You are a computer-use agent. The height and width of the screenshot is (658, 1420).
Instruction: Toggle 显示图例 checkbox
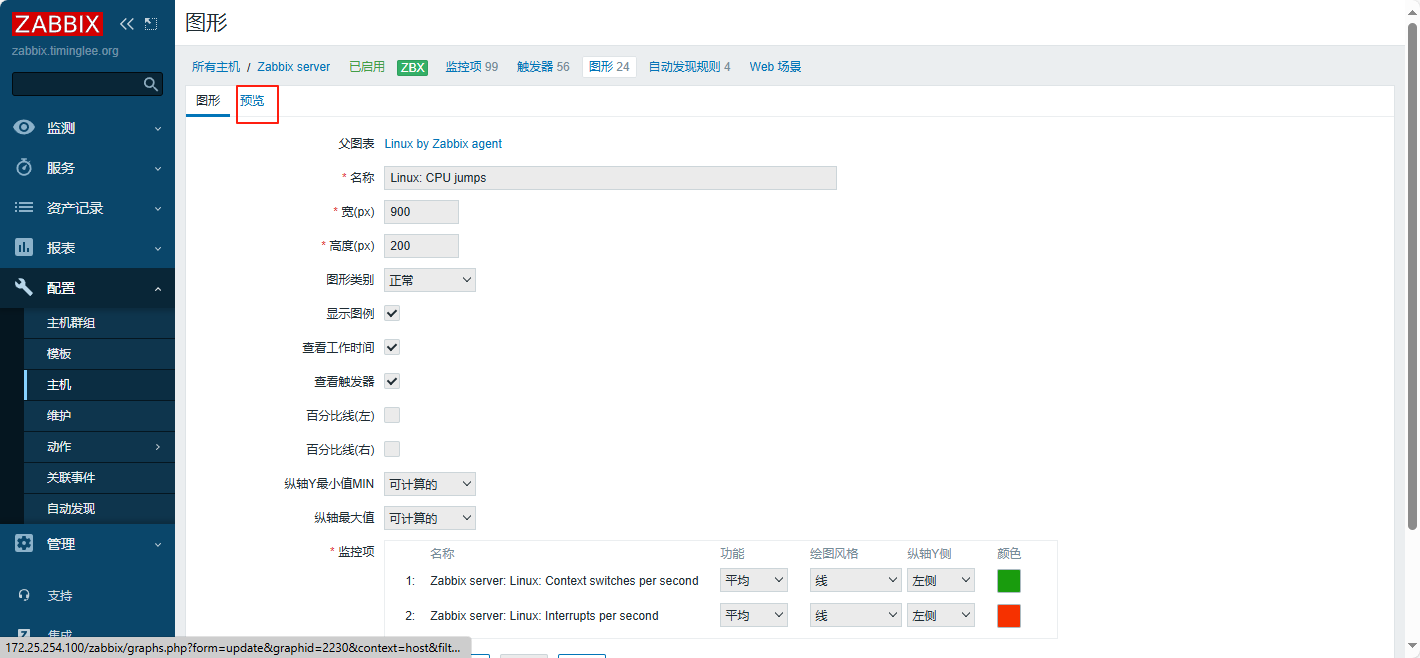click(x=392, y=313)
